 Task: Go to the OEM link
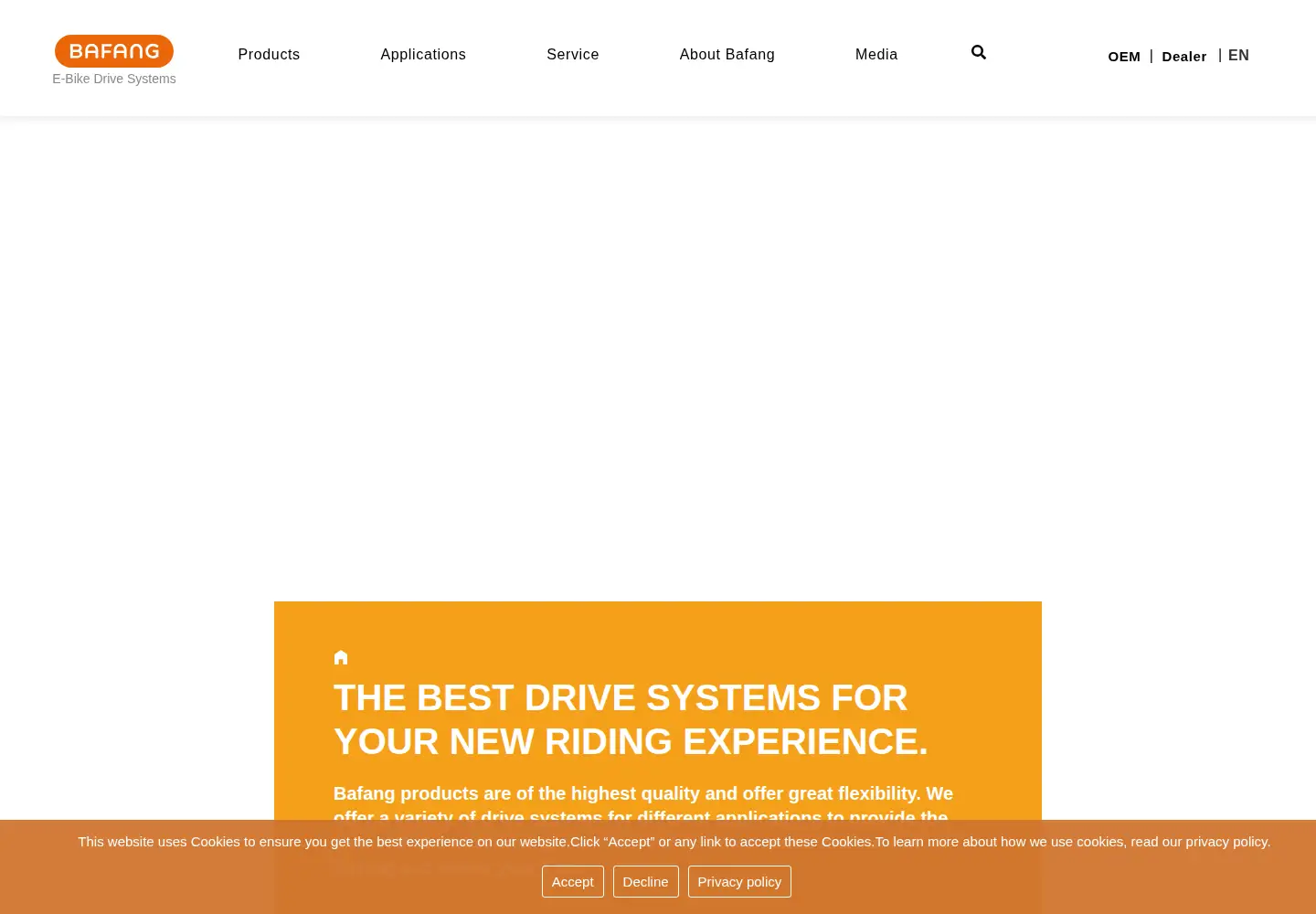(x=1124, y=57)
